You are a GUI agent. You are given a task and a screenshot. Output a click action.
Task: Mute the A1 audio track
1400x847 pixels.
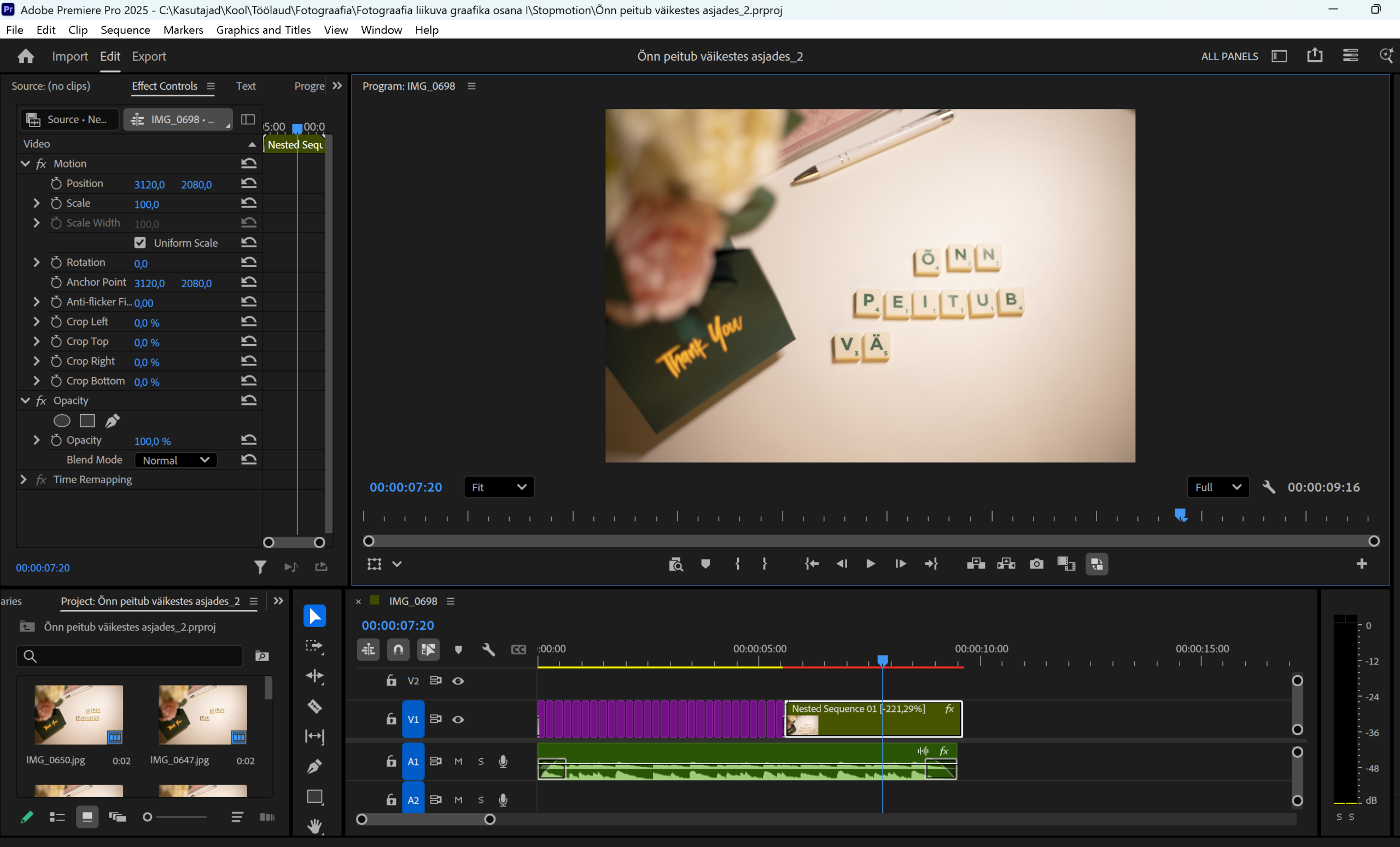pyautogui.click(x=458, y=762)
